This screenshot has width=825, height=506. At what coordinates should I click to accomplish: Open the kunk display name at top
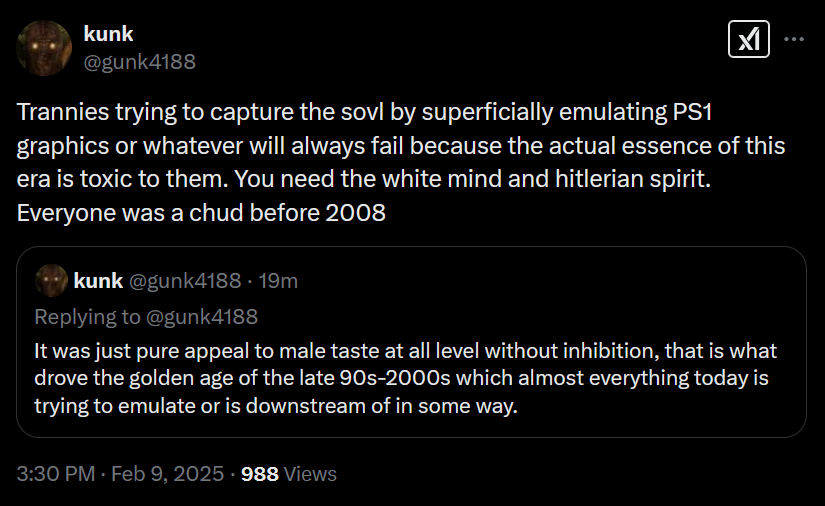tap(109, 35)
